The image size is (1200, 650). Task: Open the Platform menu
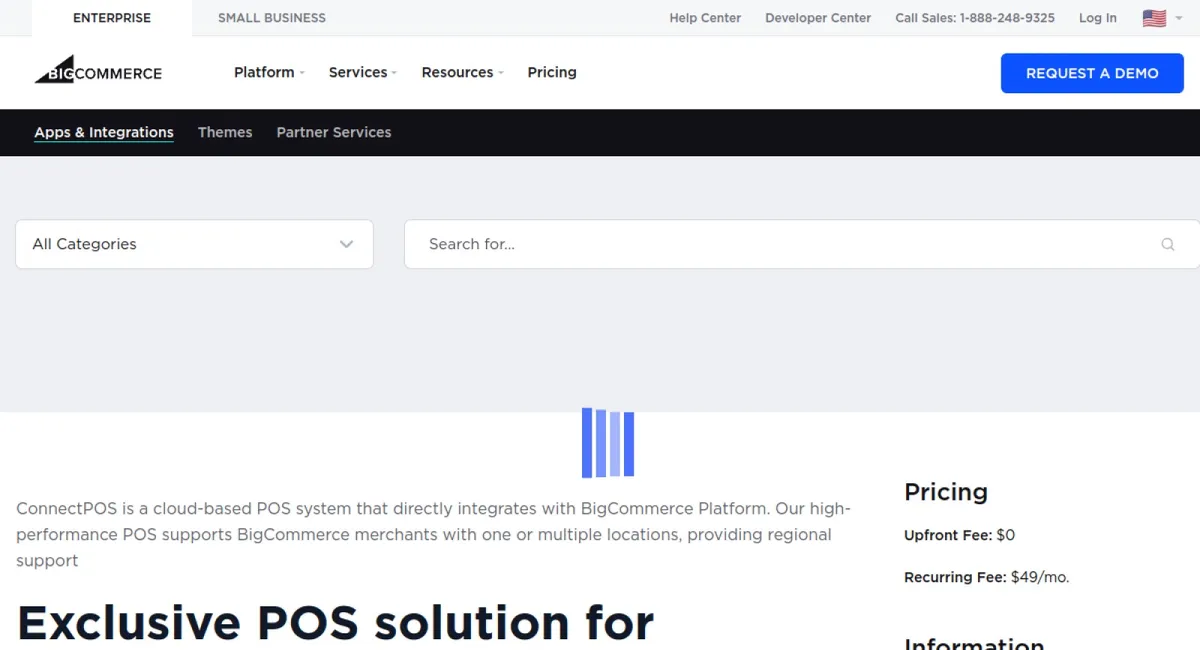(269, 72)
